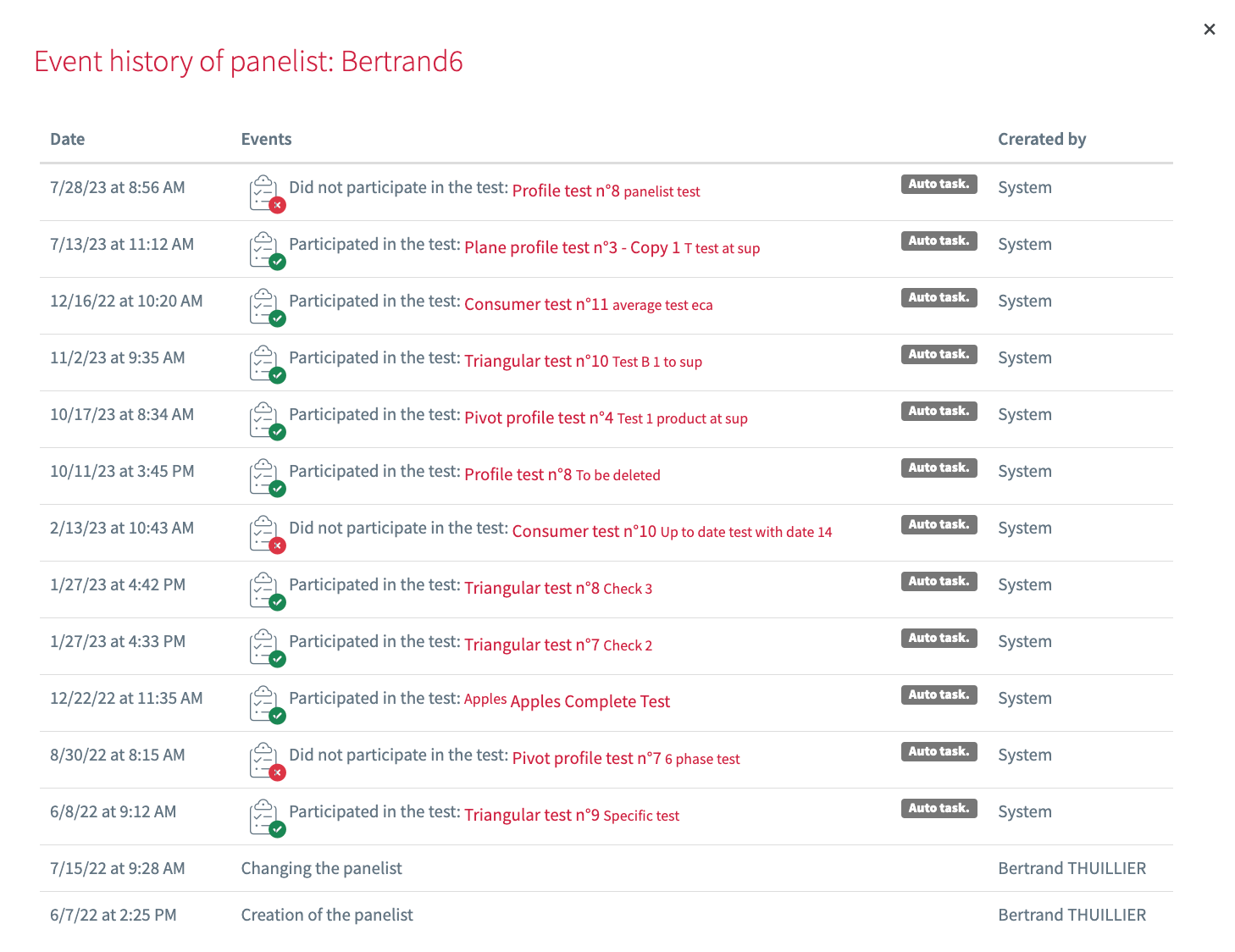Click the Date column header

click(68, 140)
